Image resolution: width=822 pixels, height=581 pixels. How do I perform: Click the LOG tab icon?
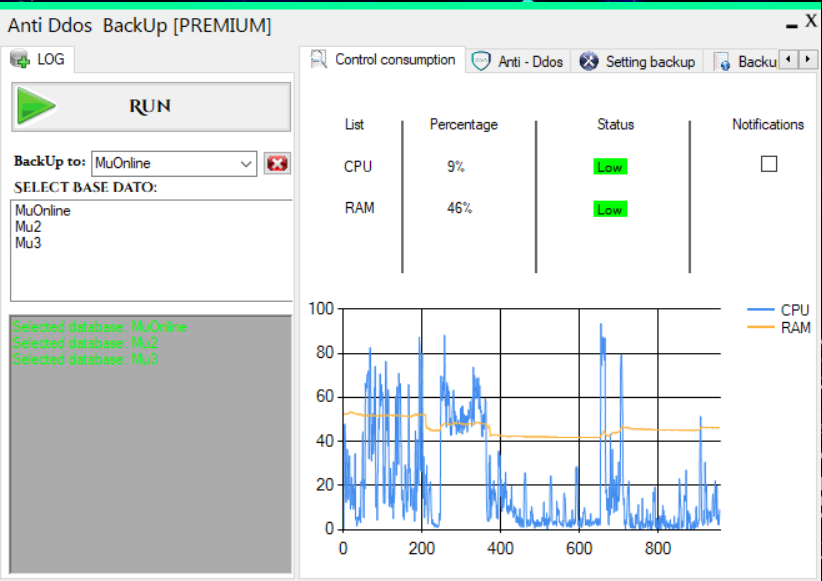[20, 60]
